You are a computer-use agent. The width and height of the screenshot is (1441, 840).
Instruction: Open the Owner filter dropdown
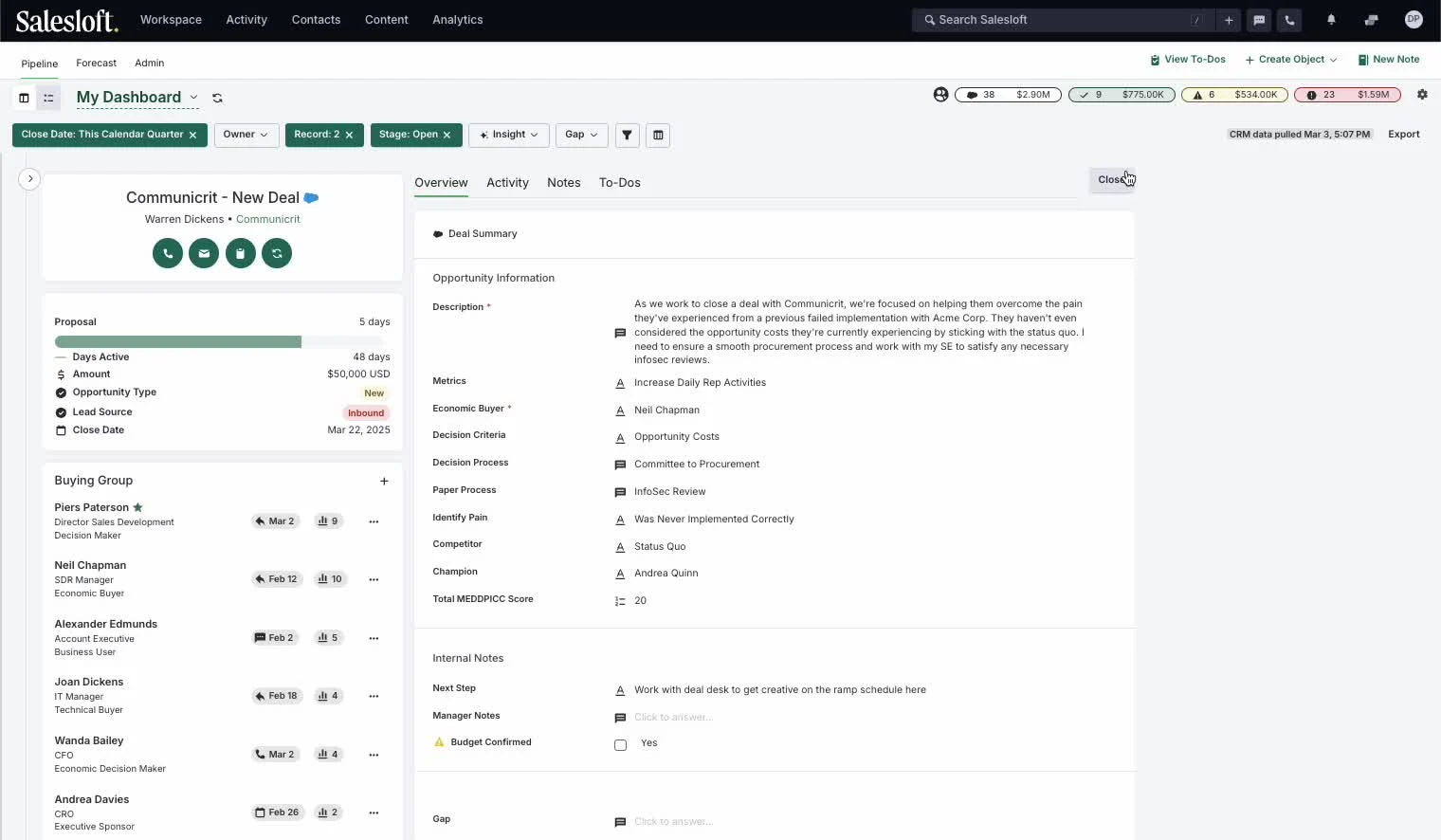point(246,135)
